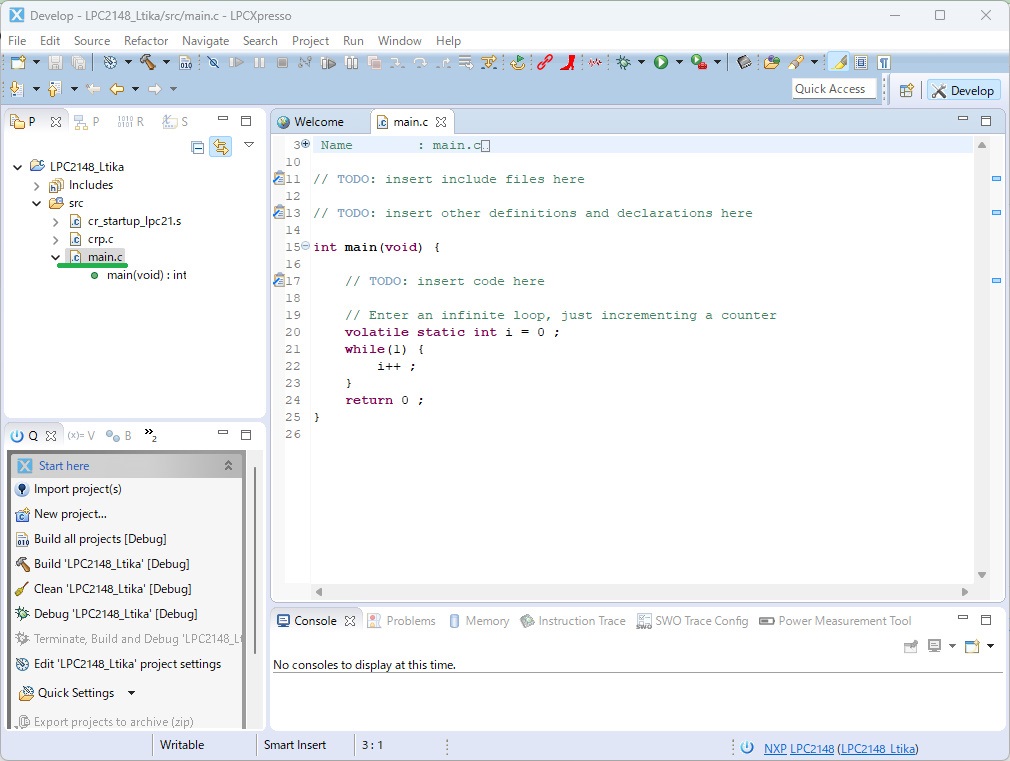Click the Back navigation arrow icon

[x=117, y=89]
